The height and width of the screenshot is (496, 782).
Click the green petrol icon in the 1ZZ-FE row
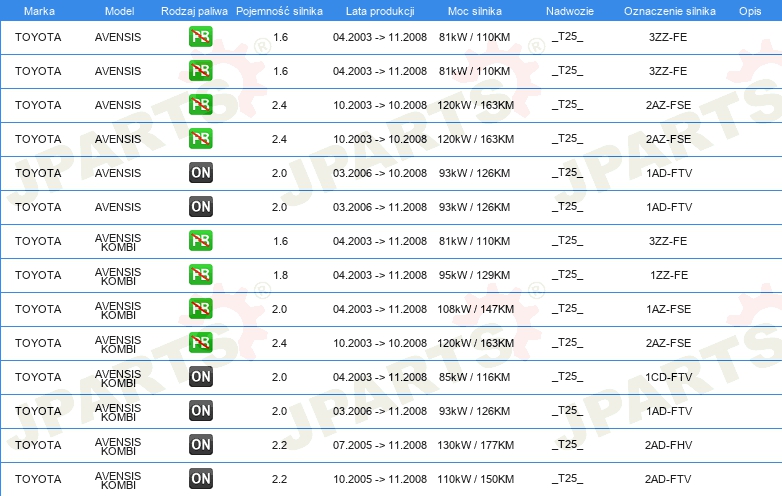(200, 275)
